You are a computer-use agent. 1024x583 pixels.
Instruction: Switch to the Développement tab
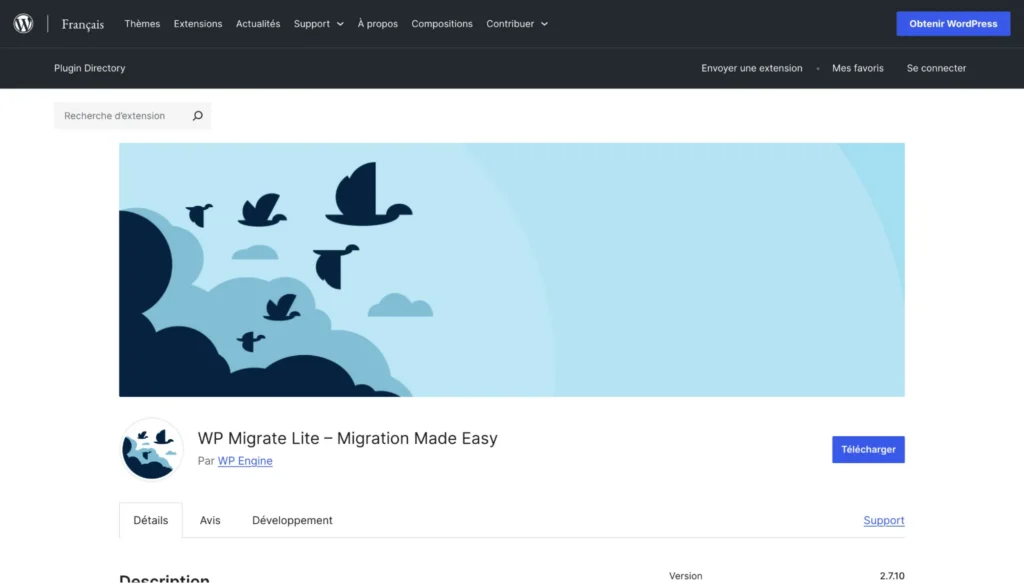pyautogui.click(x=293, y=520)
